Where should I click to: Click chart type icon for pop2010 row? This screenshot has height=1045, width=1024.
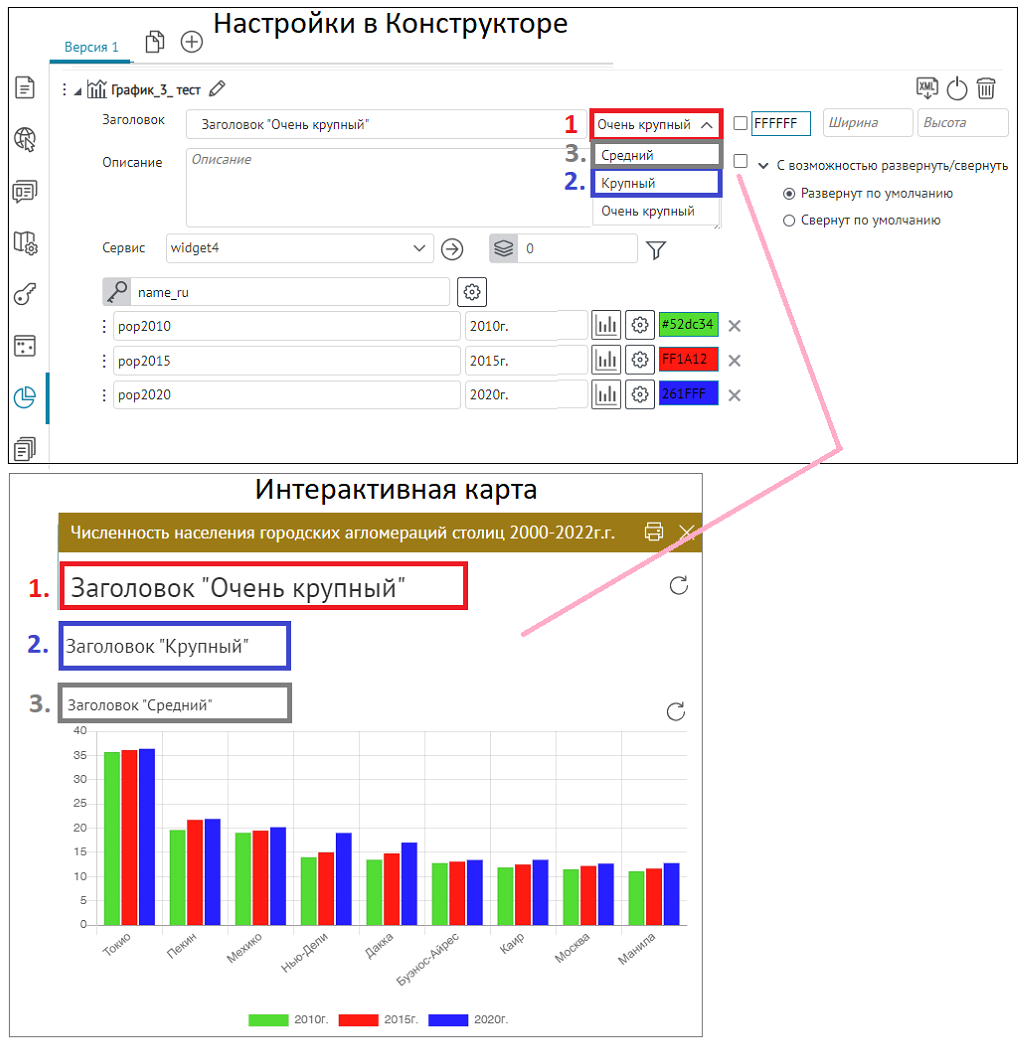coord(606,325)
